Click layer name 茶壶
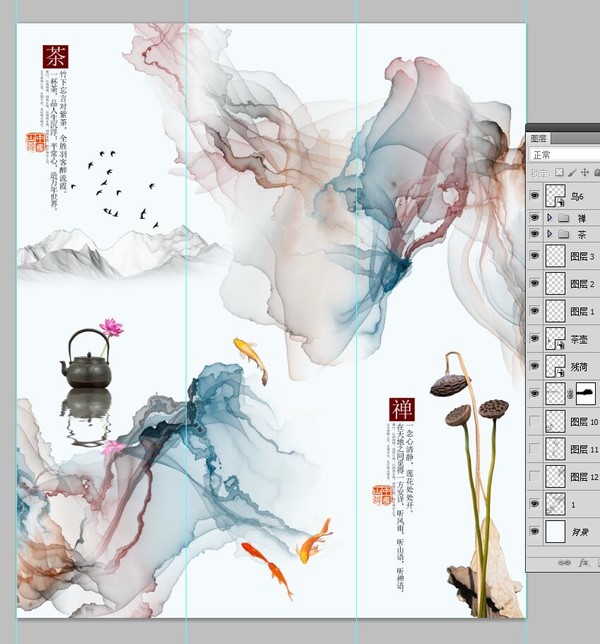This screenshot has height=644, width=600. (x=579, y=339)
